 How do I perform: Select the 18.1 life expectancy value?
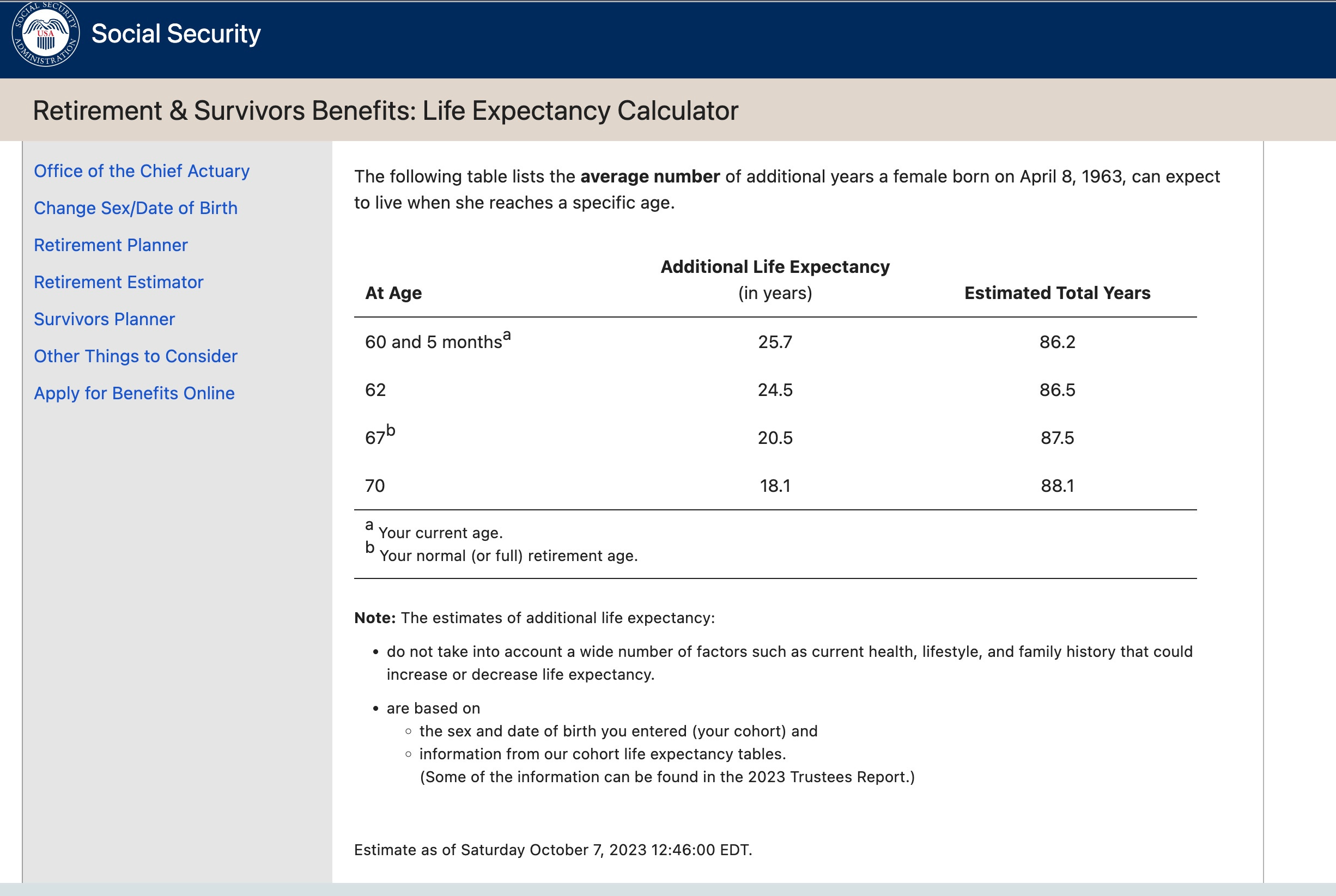pos(775,486)
